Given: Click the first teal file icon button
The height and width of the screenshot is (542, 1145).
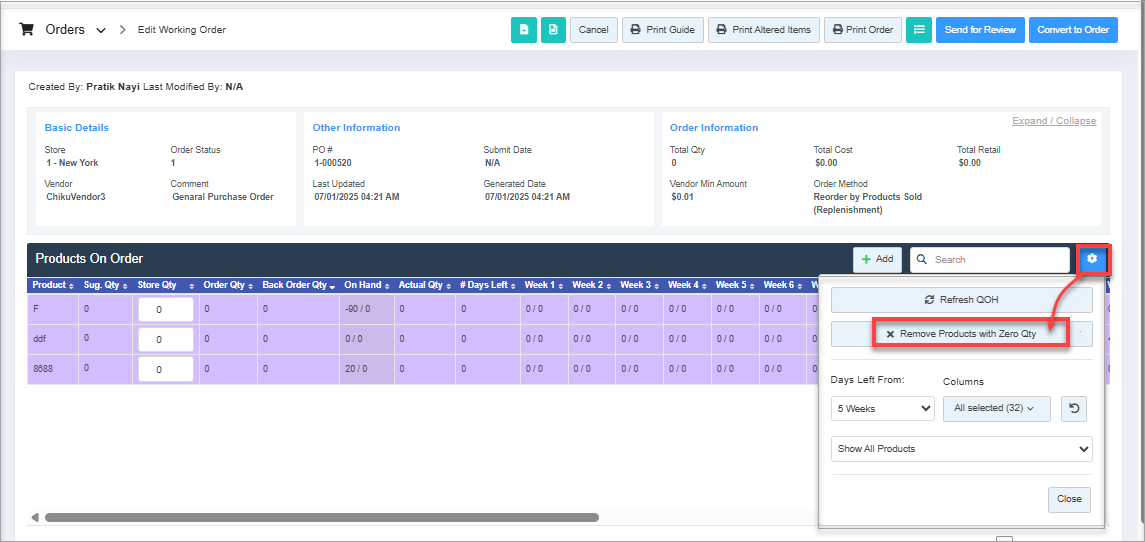Looking at the screenshot, I should pyautogui.click(x=523, y=30).
